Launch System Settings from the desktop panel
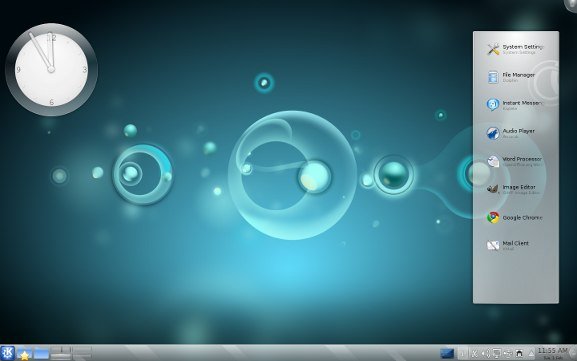This screenshot has height=361, width=577. click(493, 49)
